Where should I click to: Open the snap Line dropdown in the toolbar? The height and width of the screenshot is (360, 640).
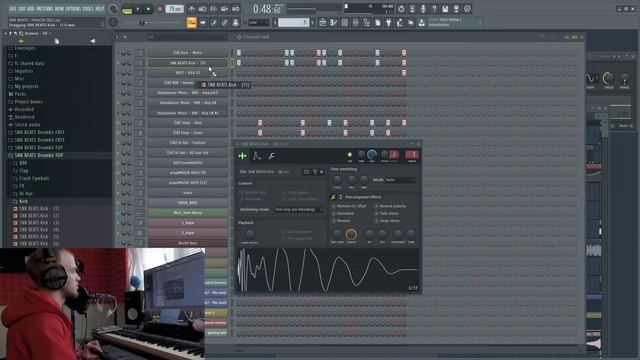click(x=258, y=23)
